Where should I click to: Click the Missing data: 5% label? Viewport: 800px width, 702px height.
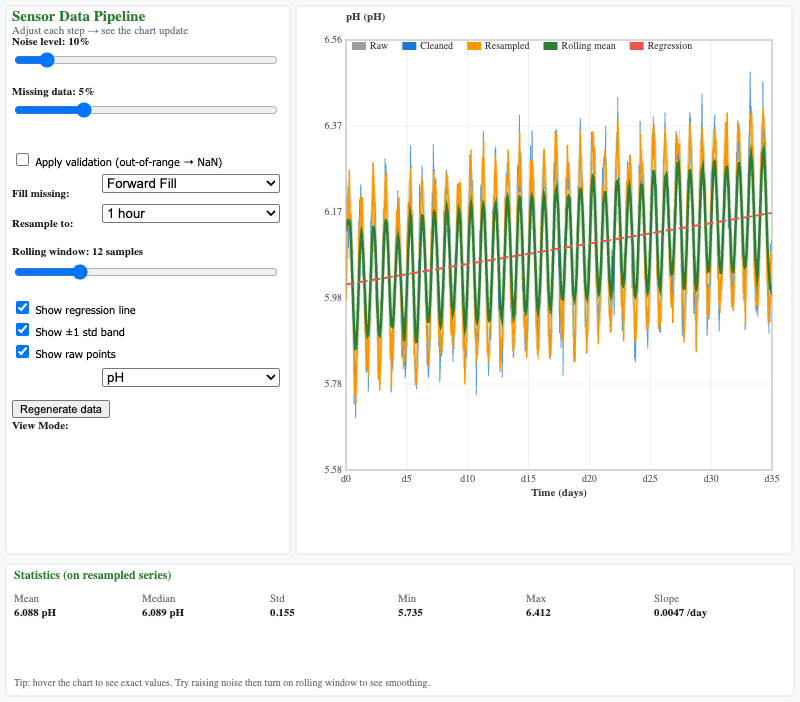coord(53,92)
